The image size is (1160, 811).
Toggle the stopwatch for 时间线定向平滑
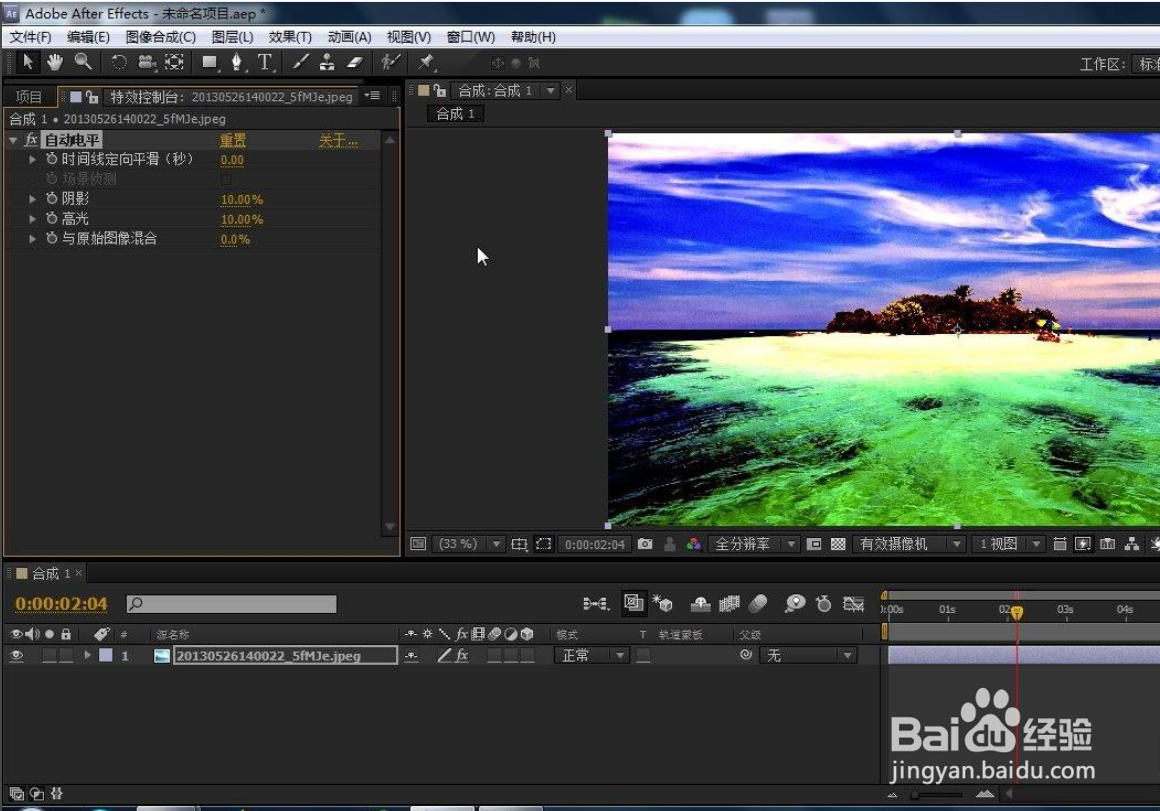(52, 158)
